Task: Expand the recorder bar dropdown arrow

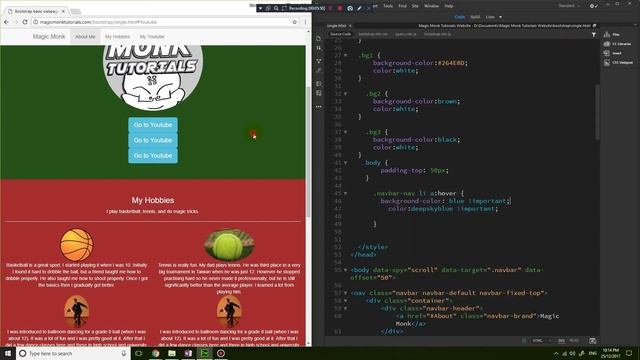Action: [260, 8]
